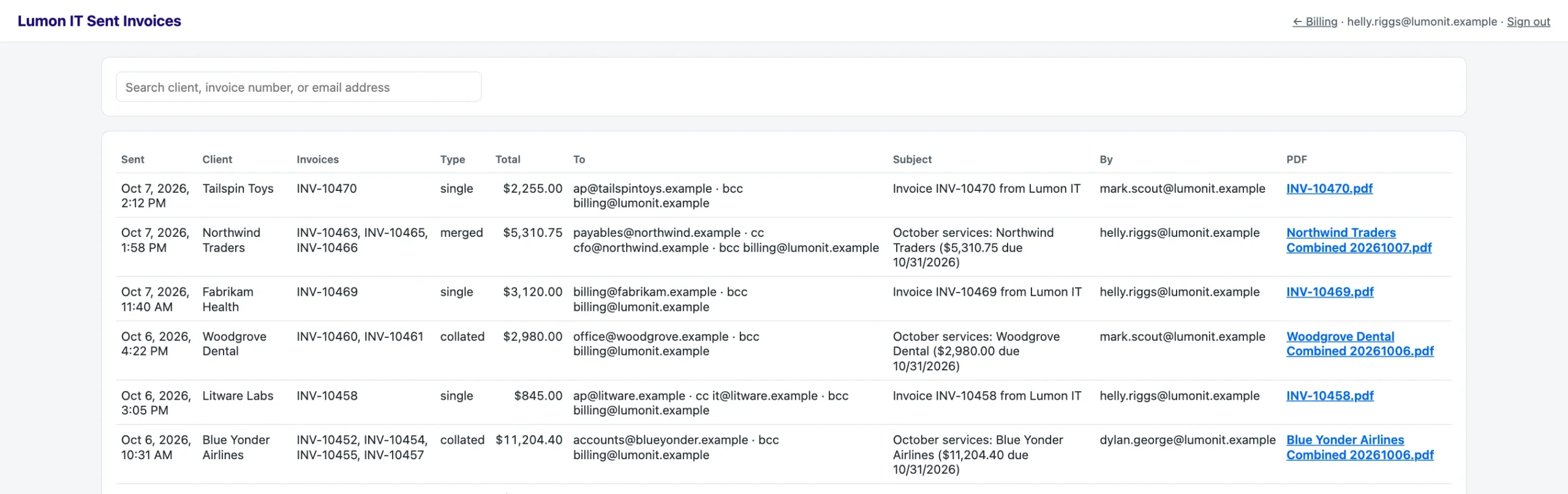The width and height of the screenshot is (1568, 494).
Task: Open Blue Yonder Airlines Combined 20261006.pdf
Action: (x=1360, y=447)
